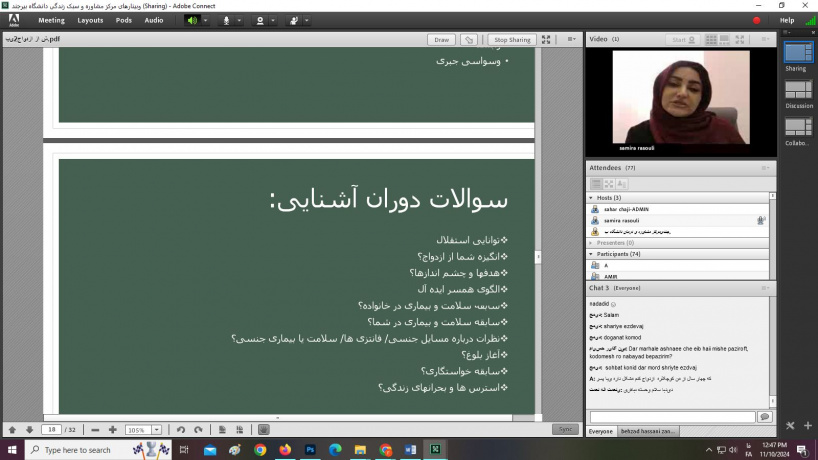
Task: Open Windows Start menu
Action: [x=12, y=450]
